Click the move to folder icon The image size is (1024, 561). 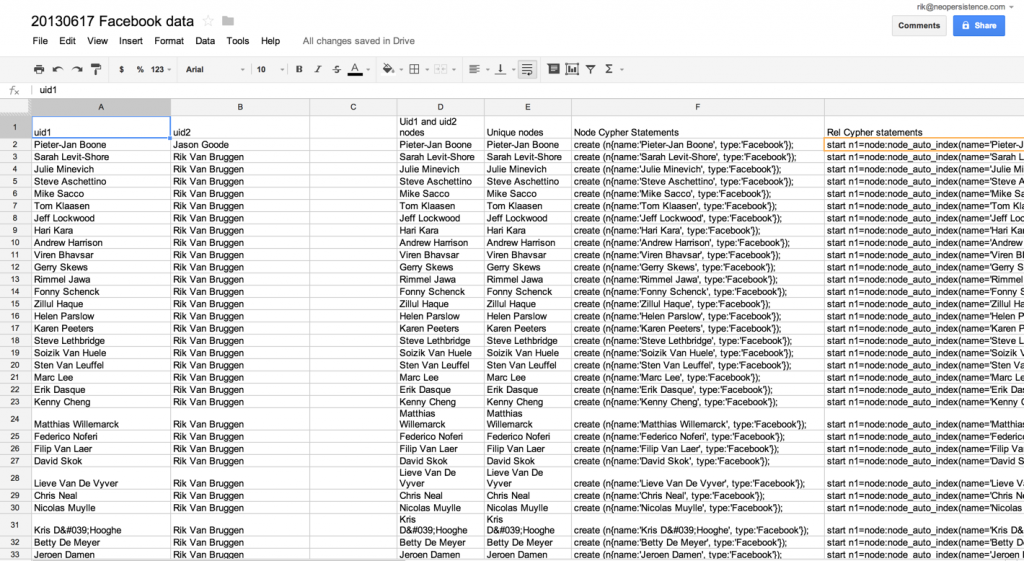click(228, 21)
